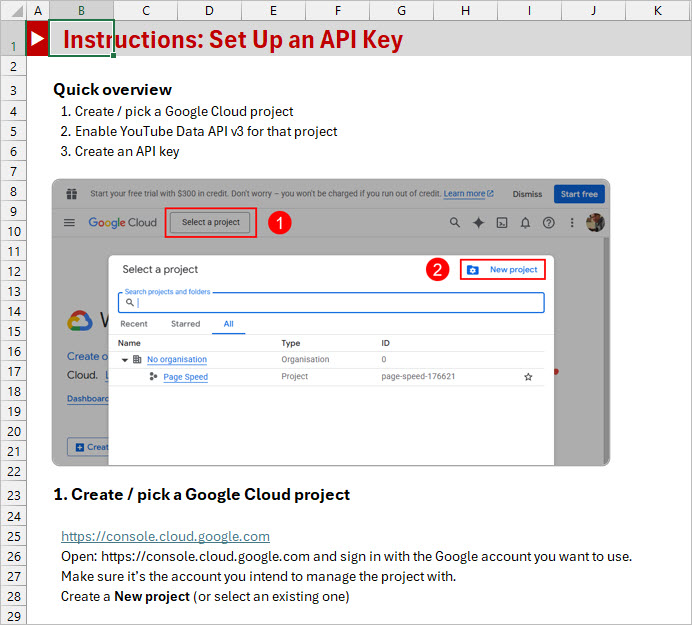692x625 pixels.
Task: Click the Page Speed project dots icon
Action: coord(153,377)
